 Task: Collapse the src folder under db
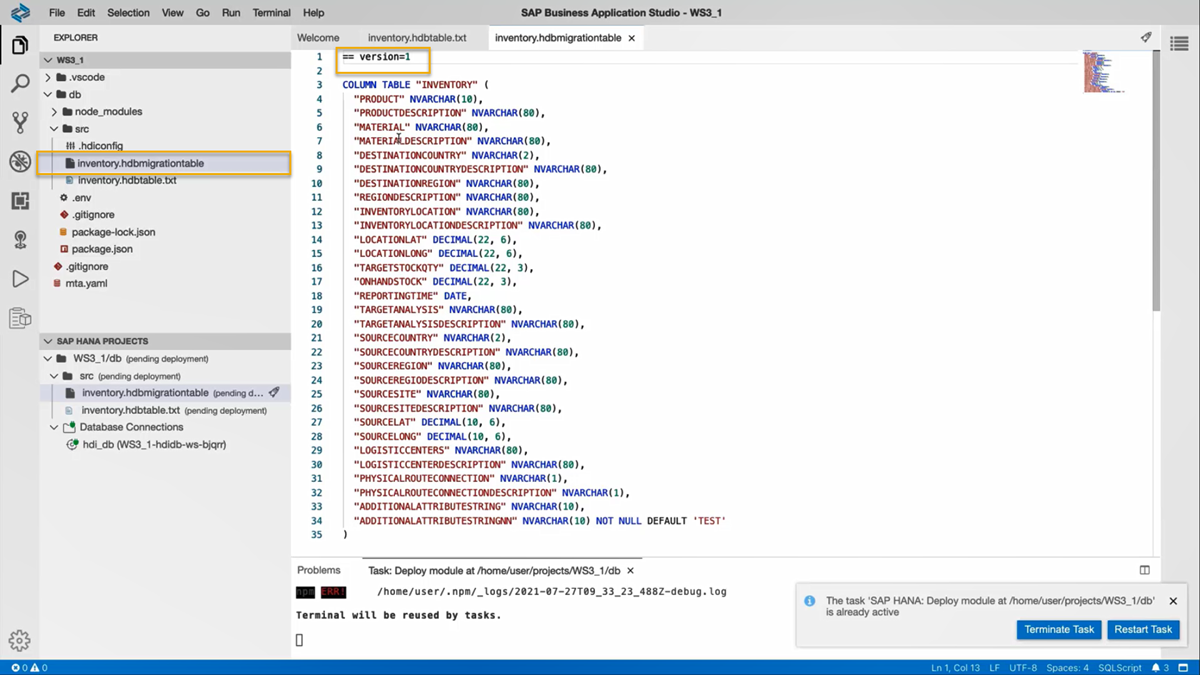pos(55,128)
